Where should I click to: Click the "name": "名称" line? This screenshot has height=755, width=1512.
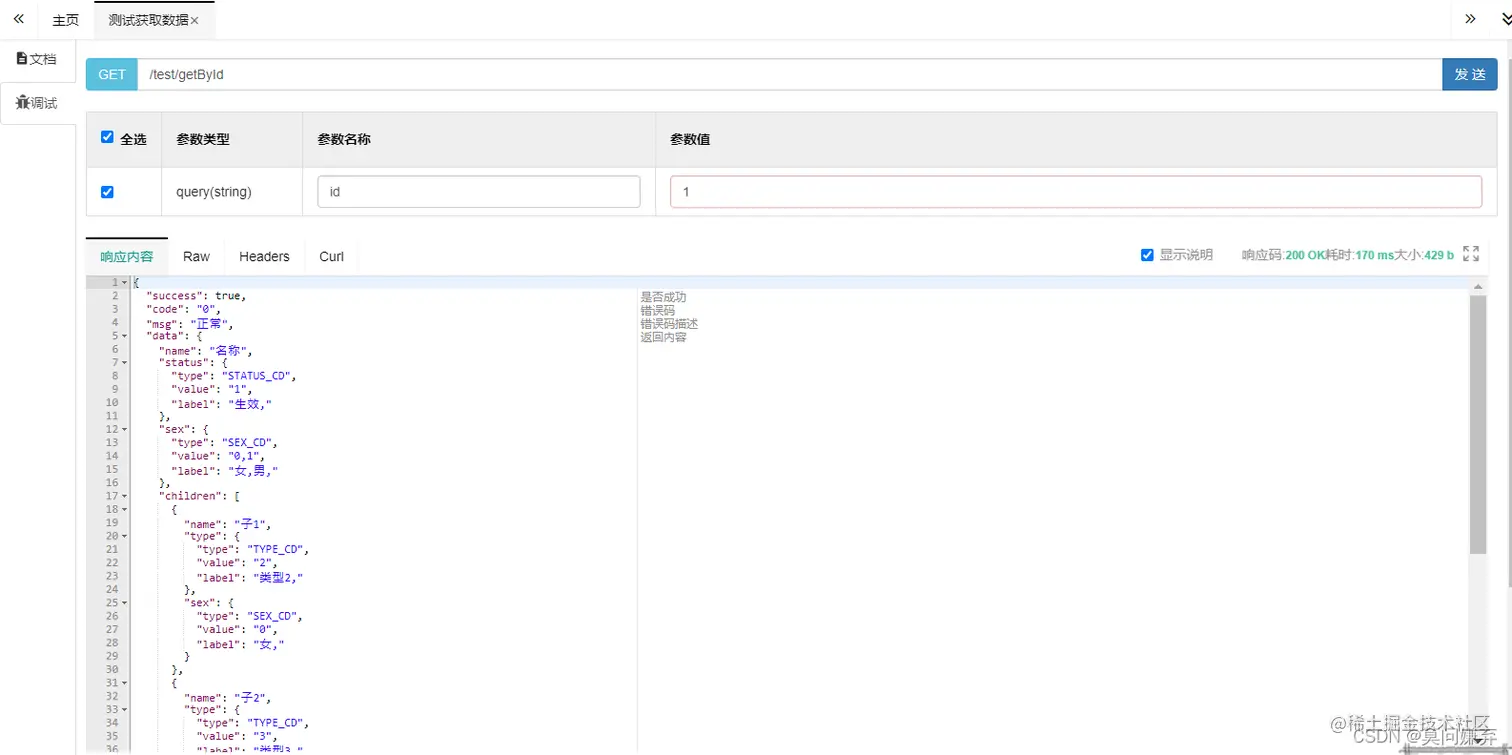tap(205, 350)
